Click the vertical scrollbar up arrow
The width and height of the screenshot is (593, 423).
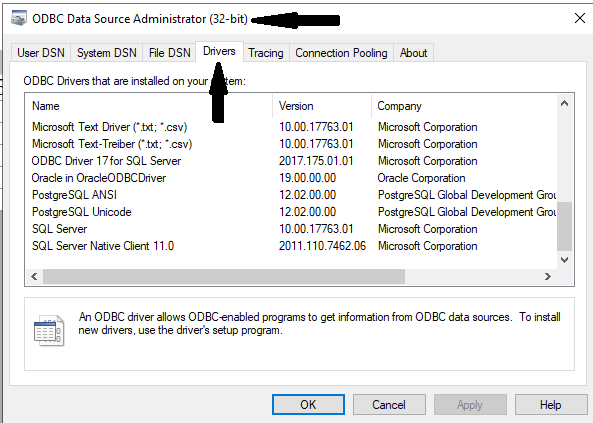click(564, 103)
